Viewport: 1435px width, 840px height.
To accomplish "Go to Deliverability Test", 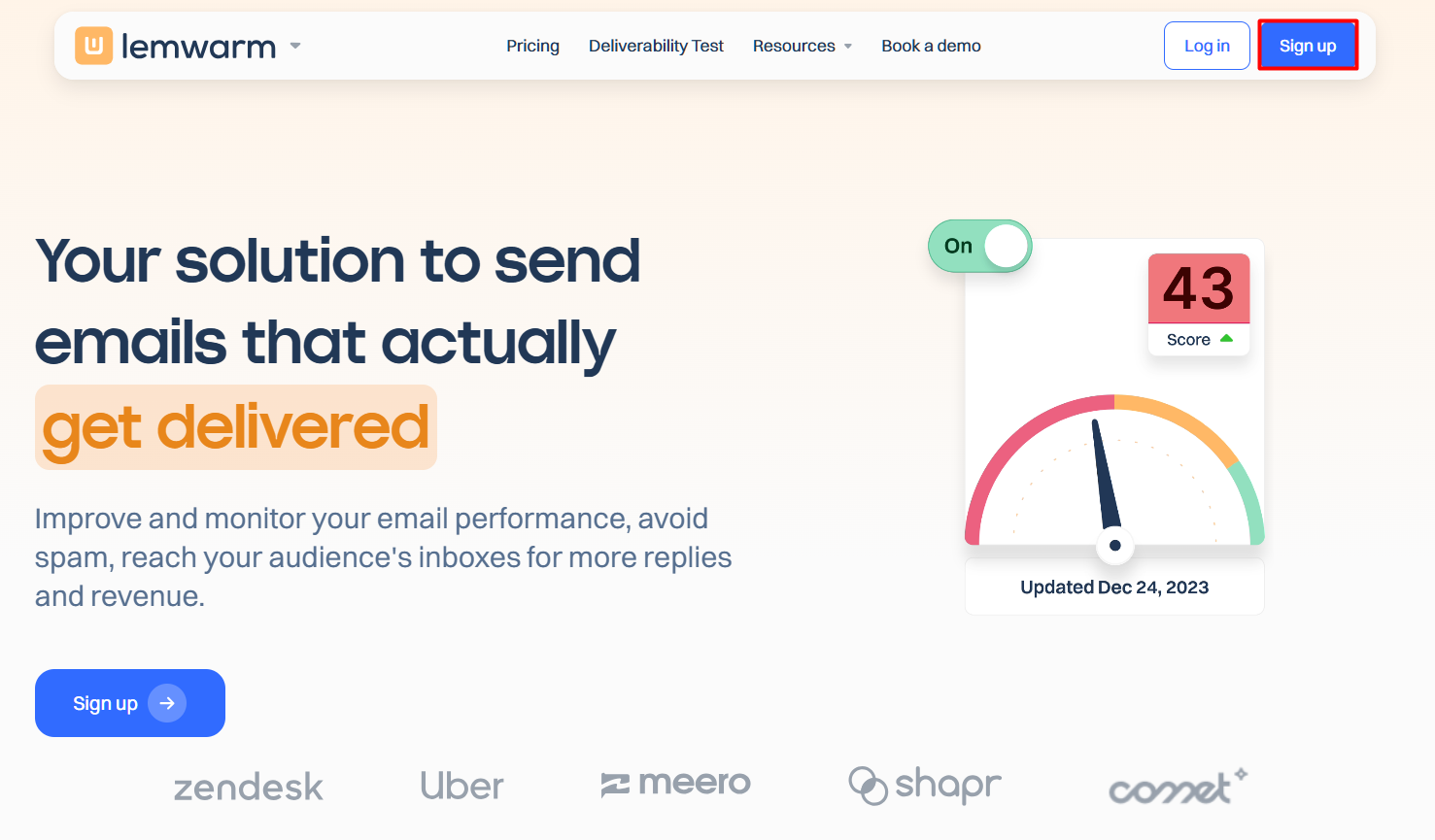I will coord(656,46).
